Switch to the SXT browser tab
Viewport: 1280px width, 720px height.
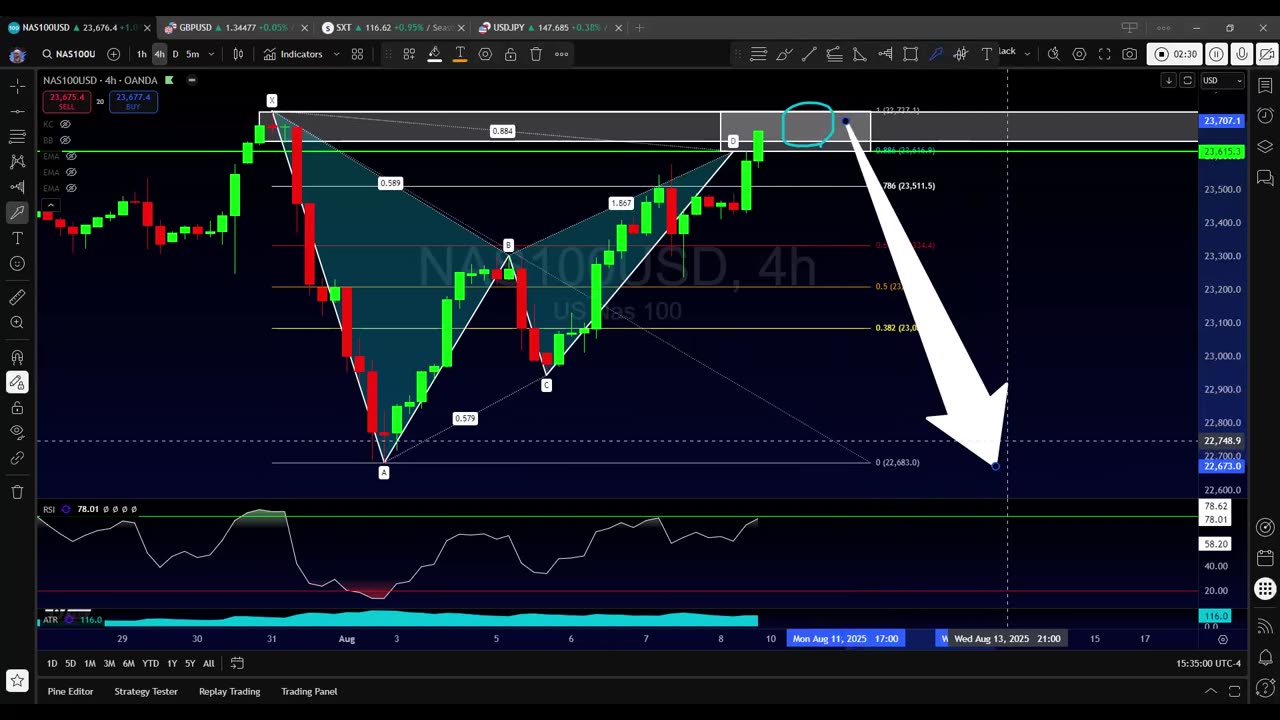point(392,28)
